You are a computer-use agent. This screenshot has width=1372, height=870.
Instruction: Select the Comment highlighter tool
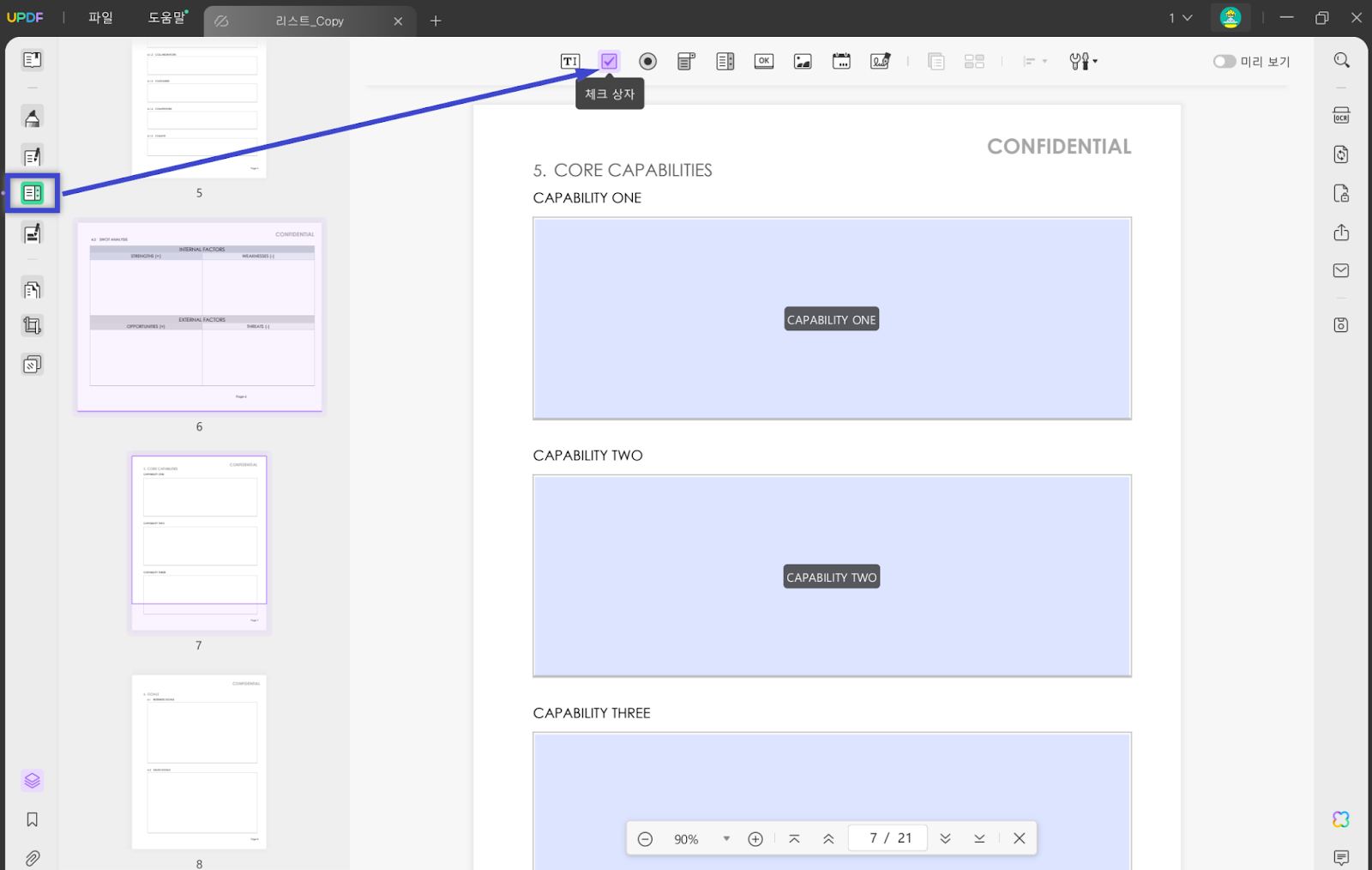click(x=32, y=118)
